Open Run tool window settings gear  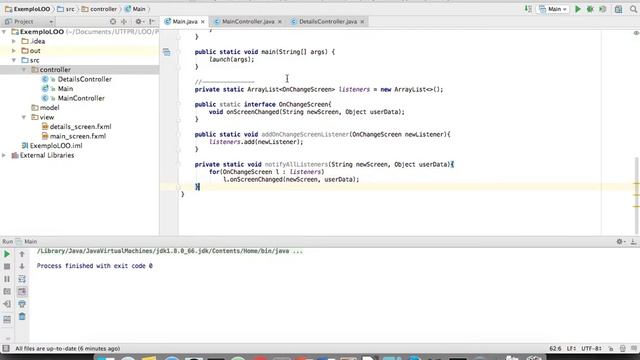(620, 242)
